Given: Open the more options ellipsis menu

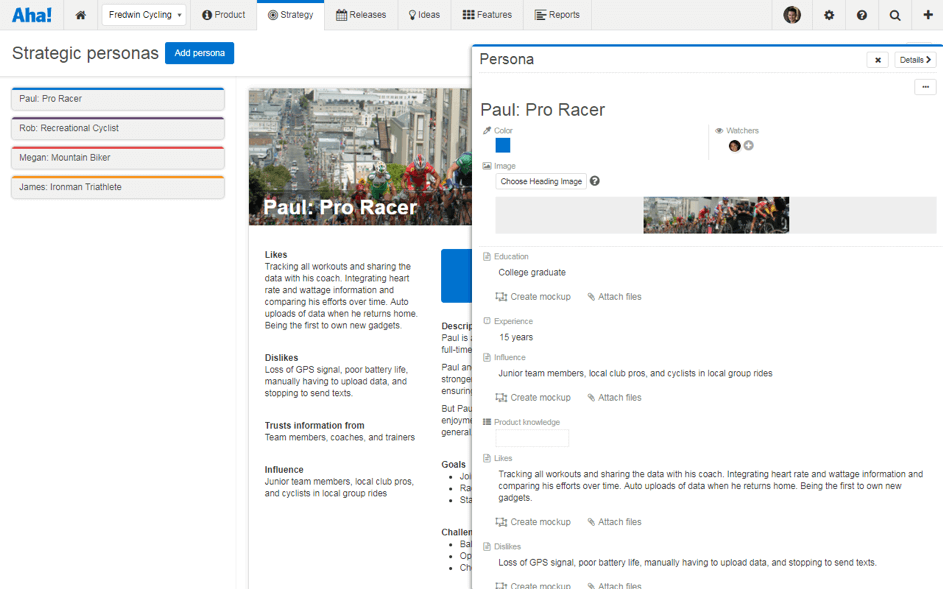Looking at the screenshot, I should coord(925,87).
